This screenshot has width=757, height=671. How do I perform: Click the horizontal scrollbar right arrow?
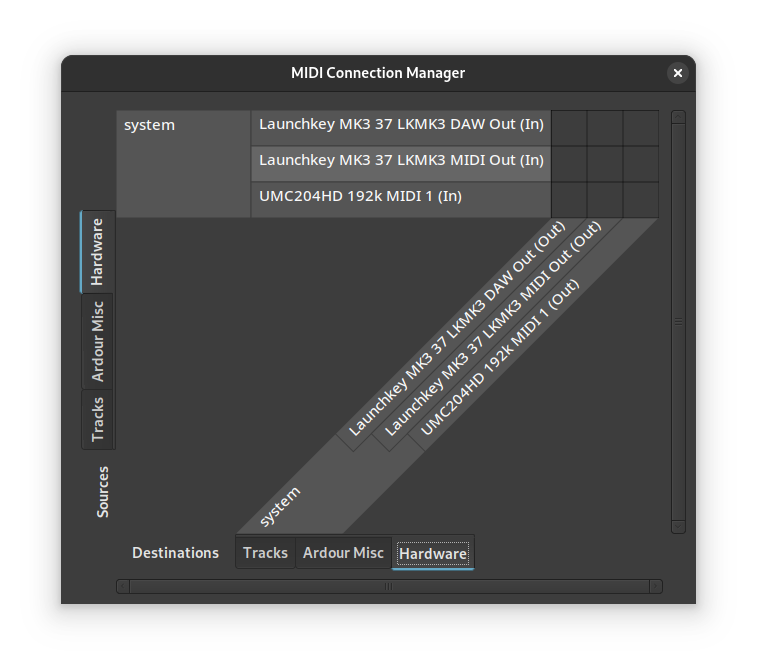(655, 587)
